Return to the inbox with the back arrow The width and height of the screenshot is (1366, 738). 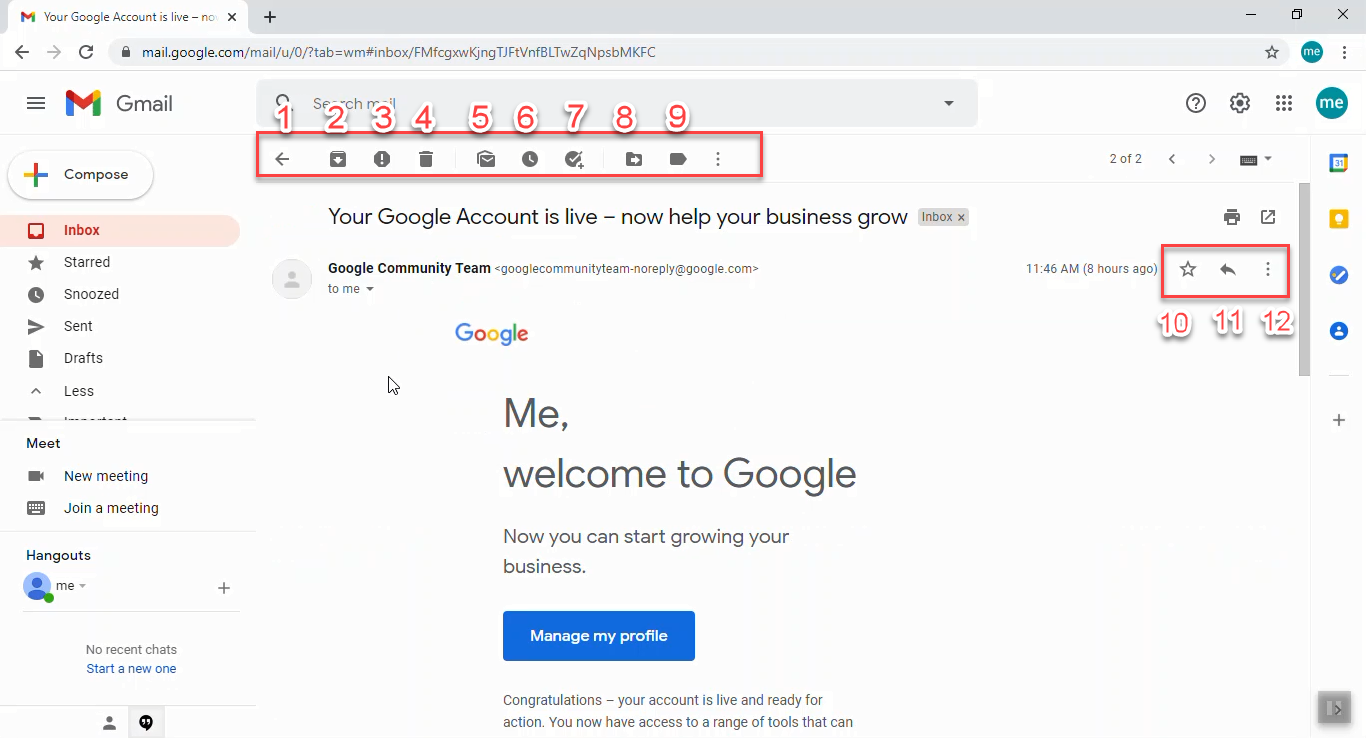tap(283, 158)
